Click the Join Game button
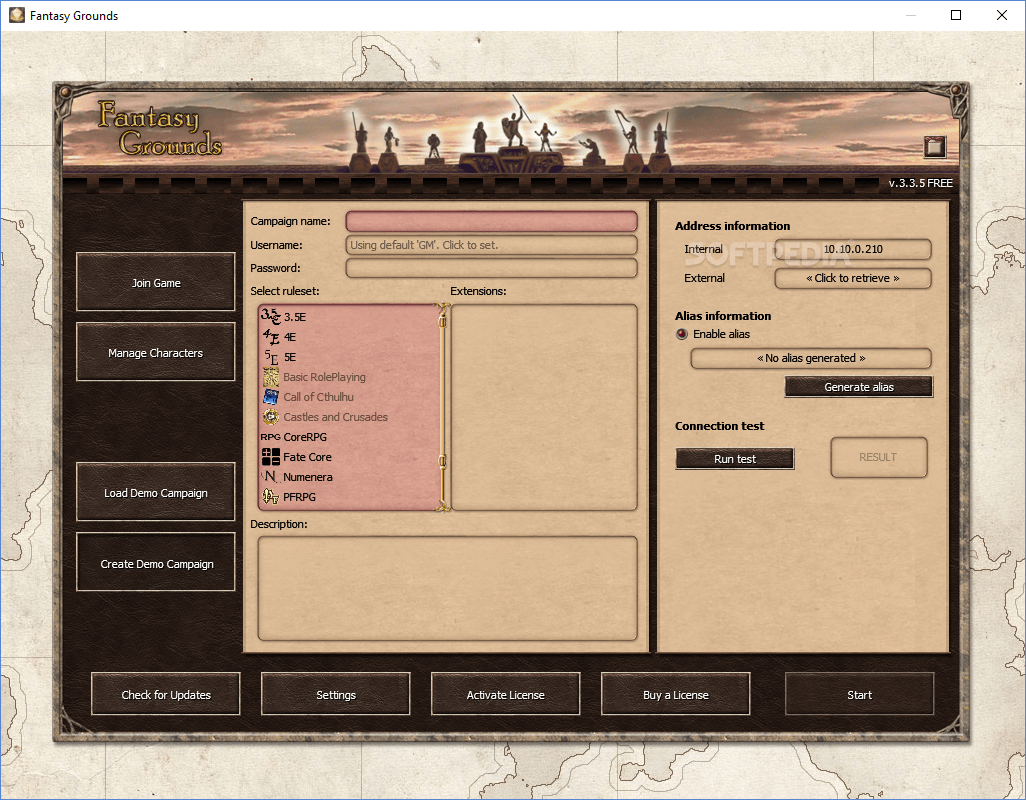 (156, 283)
